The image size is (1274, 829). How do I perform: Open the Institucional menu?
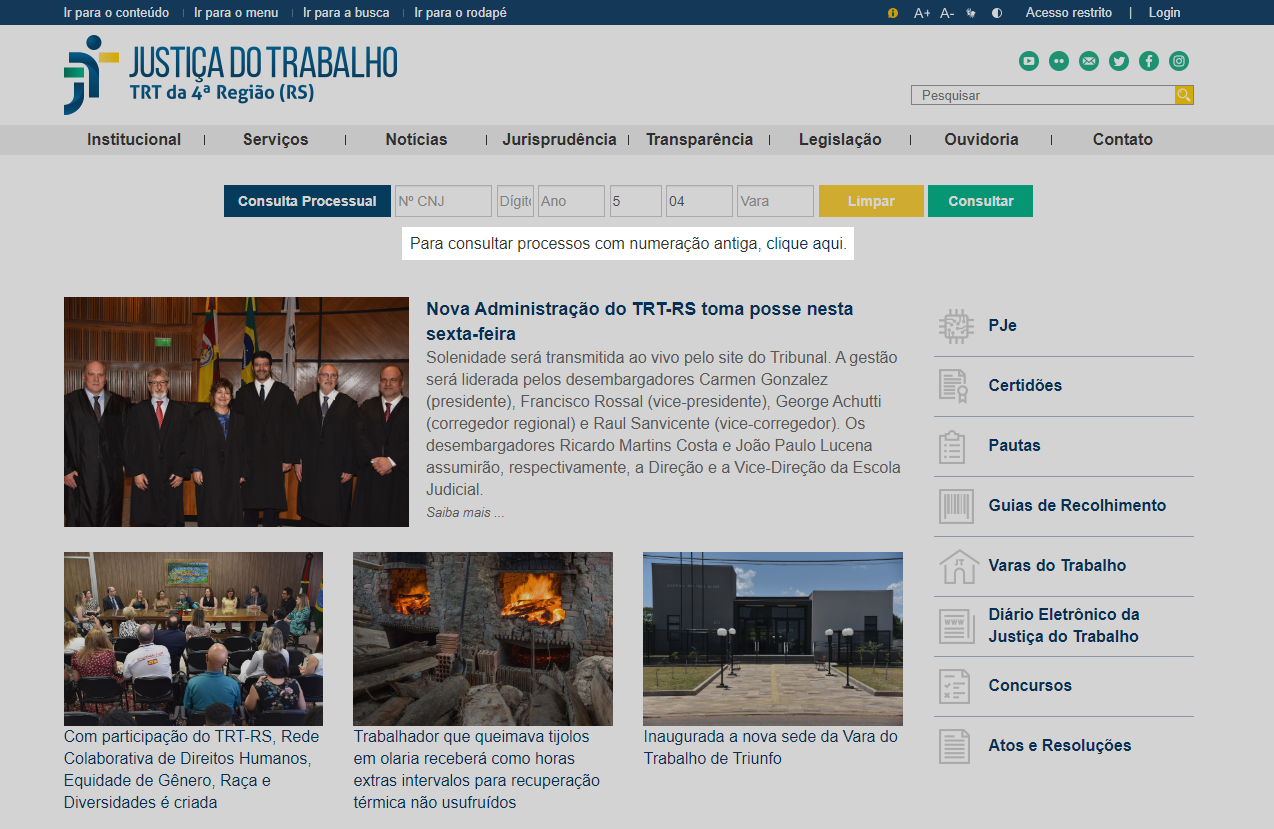click(x=134, y=140)
